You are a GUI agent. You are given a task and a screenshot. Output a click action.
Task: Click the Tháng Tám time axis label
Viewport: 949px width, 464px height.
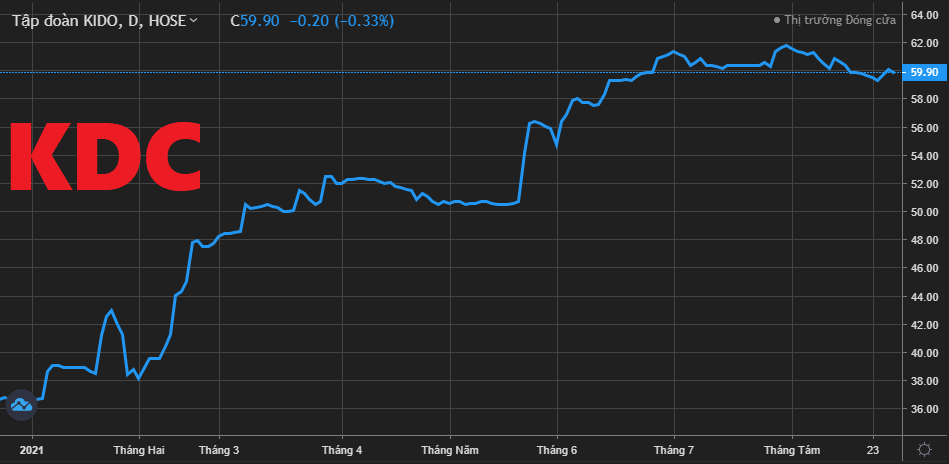coord(792,450)
